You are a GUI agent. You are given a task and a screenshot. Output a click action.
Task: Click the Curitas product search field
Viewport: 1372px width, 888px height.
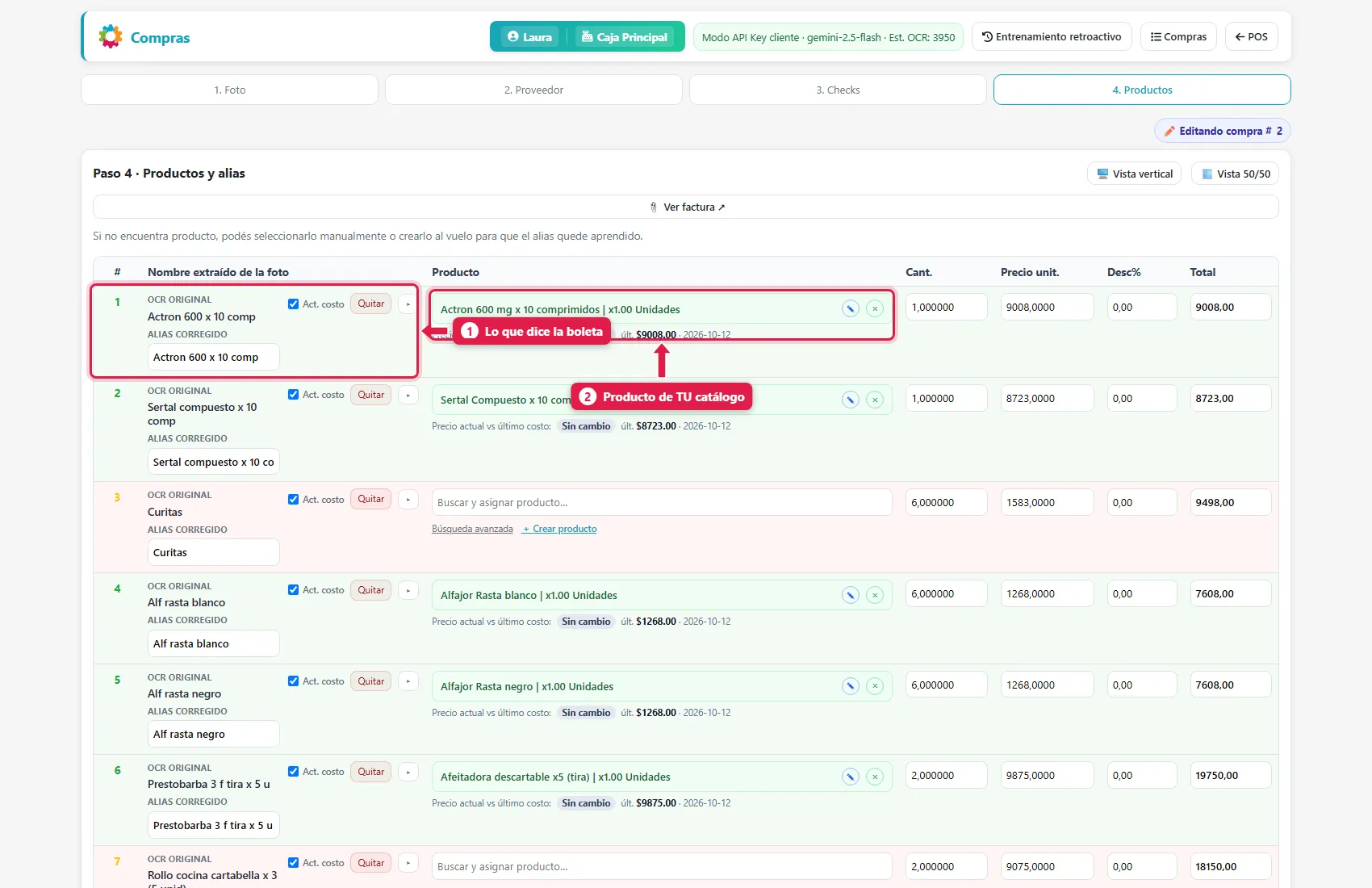pyautogui.click(x=662, y=502)
